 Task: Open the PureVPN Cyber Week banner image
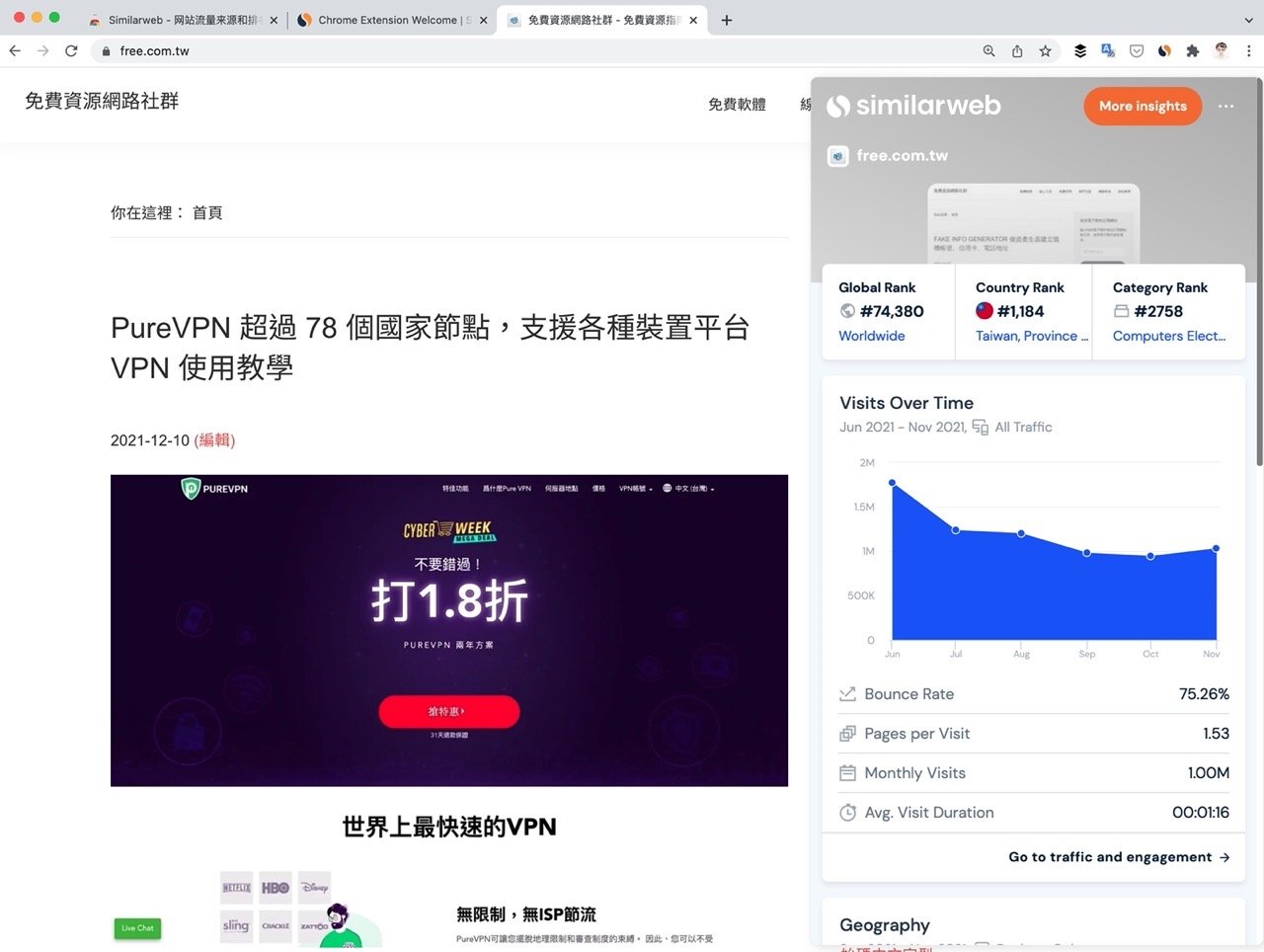449,630
